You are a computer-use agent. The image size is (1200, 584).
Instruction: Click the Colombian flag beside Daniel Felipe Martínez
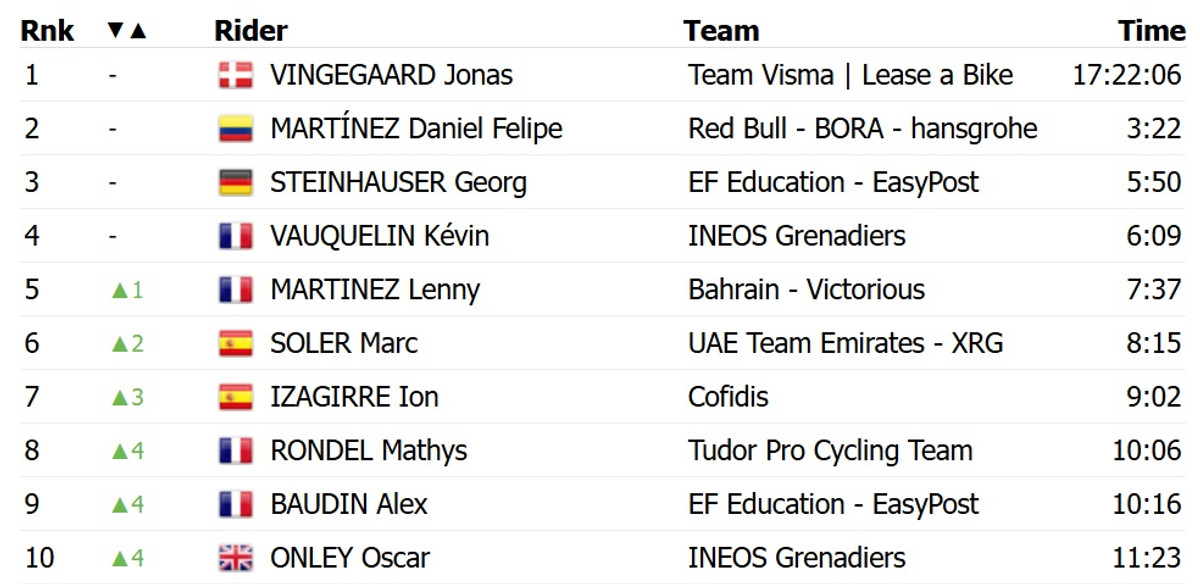pyautogui.click(x=236, y=129)
